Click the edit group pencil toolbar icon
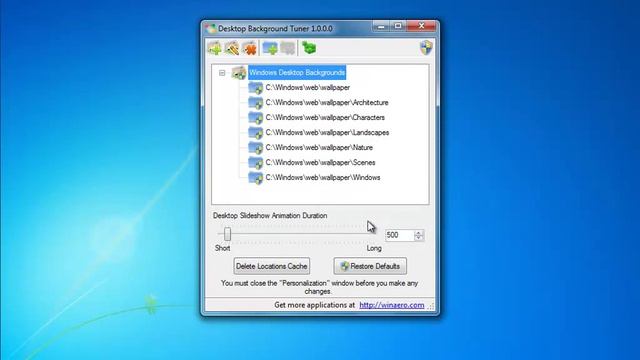 (232, 49)
